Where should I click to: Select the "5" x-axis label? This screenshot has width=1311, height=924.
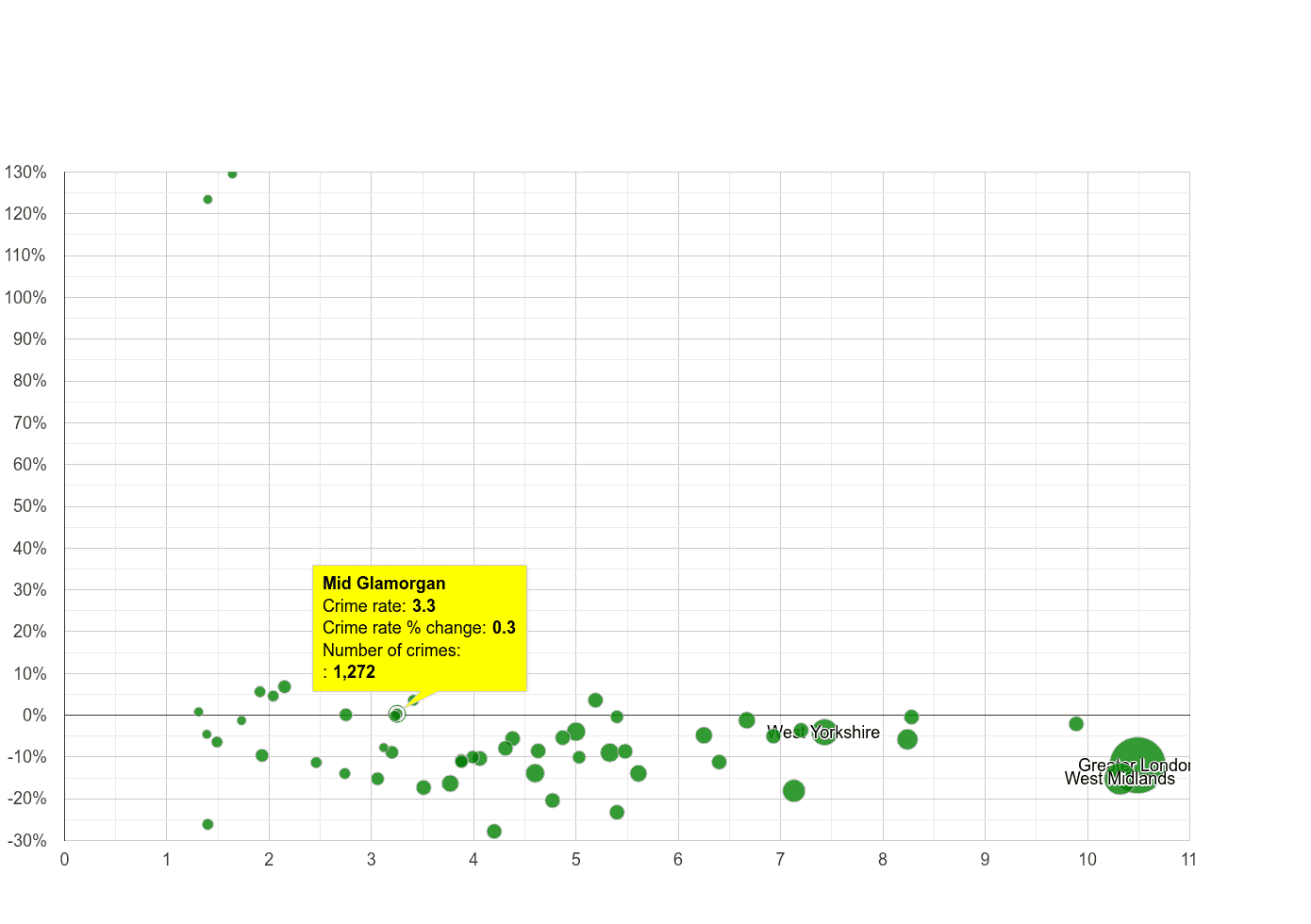click(x=575, y=859)
